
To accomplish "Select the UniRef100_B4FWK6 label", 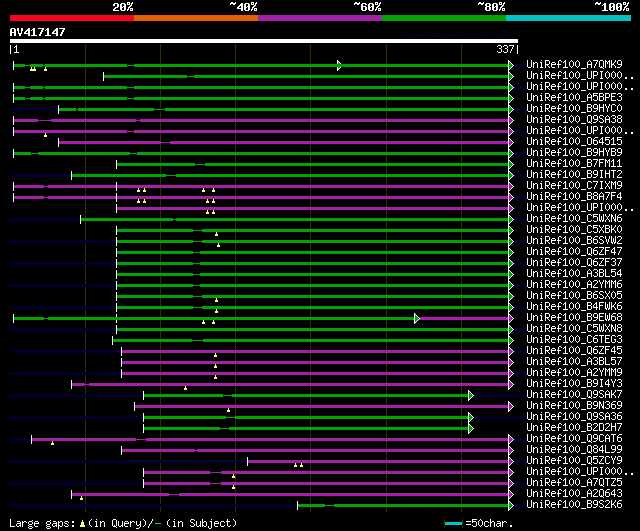I will pos(574,307).
